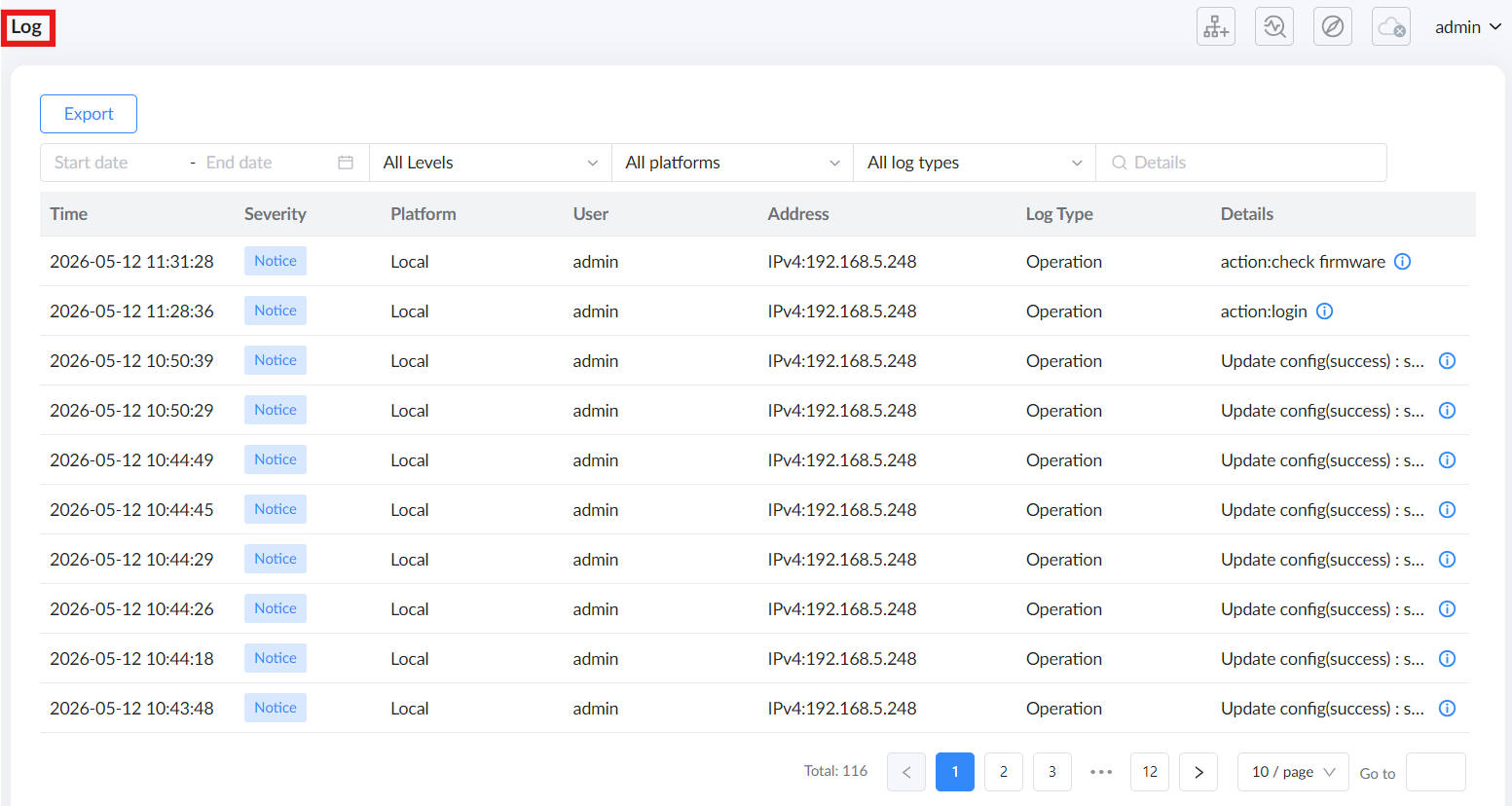Show info for action:check firmware entry
The width and height of the screenshot is (1512, 806).
pos(1403,261)
